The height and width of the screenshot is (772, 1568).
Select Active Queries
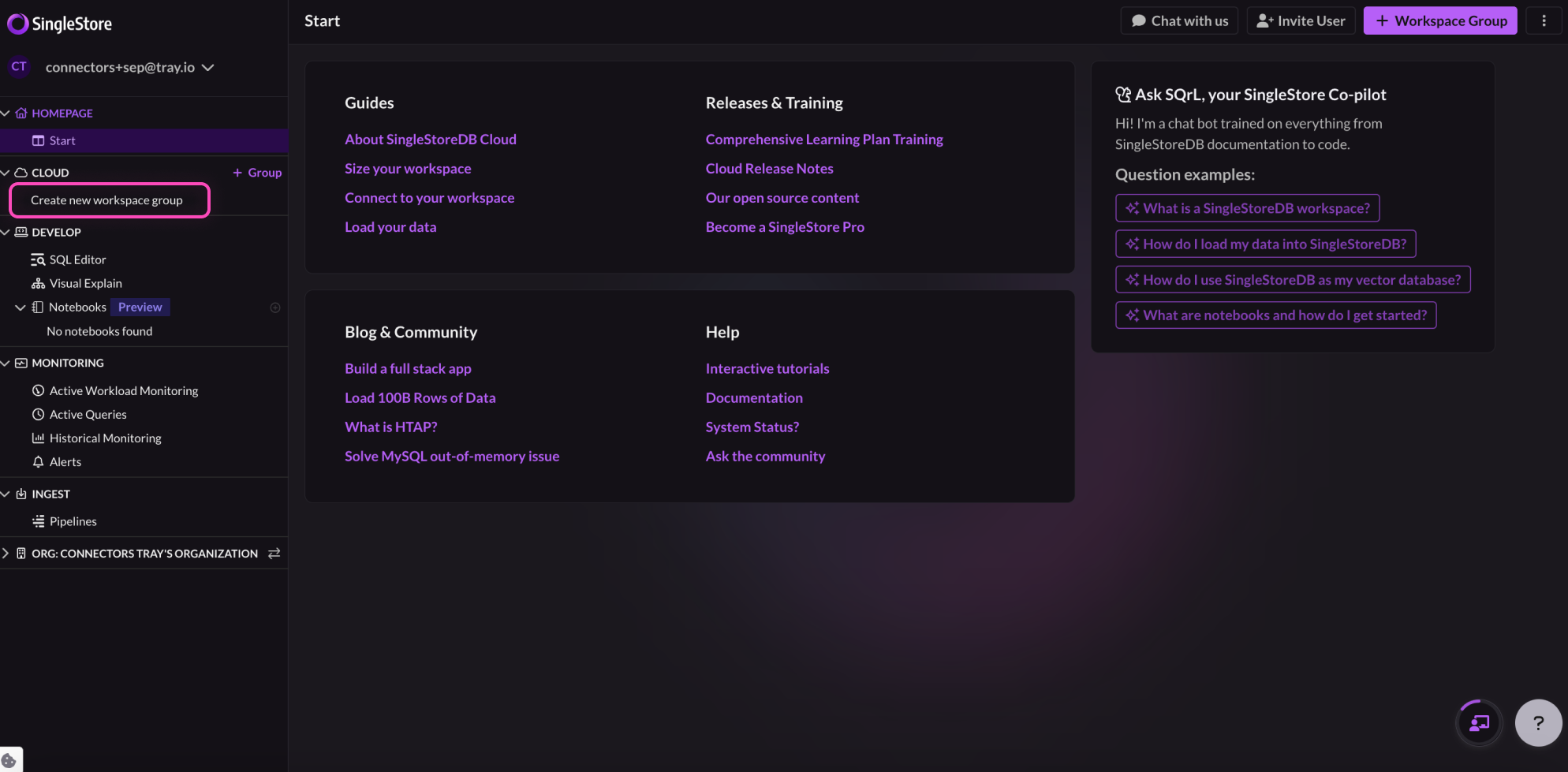(88, 414)
